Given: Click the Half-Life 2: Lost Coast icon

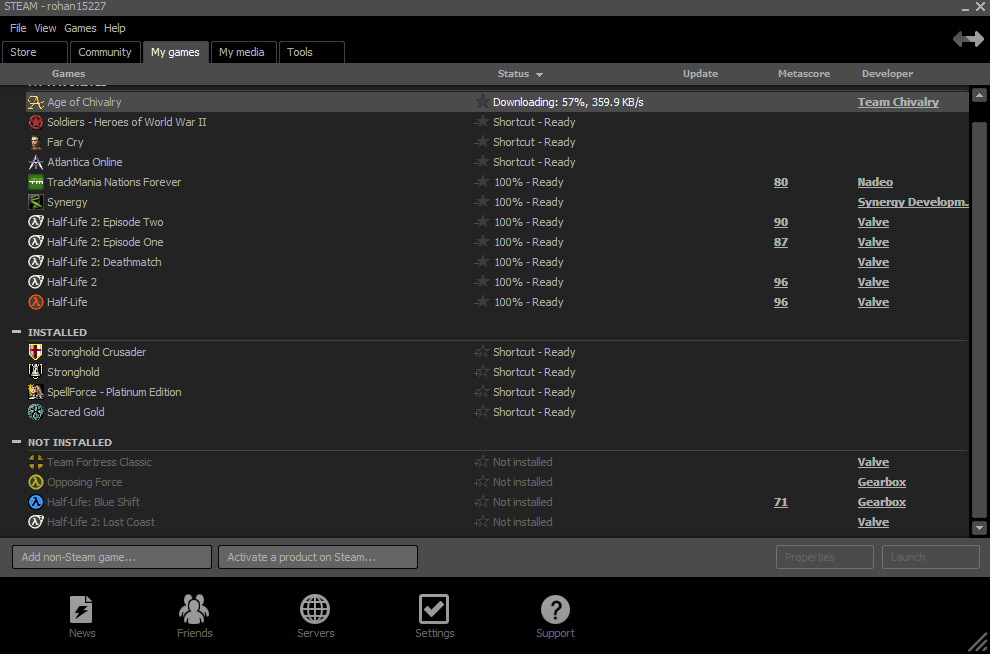Looking at the screenshot, I should 35,522.
